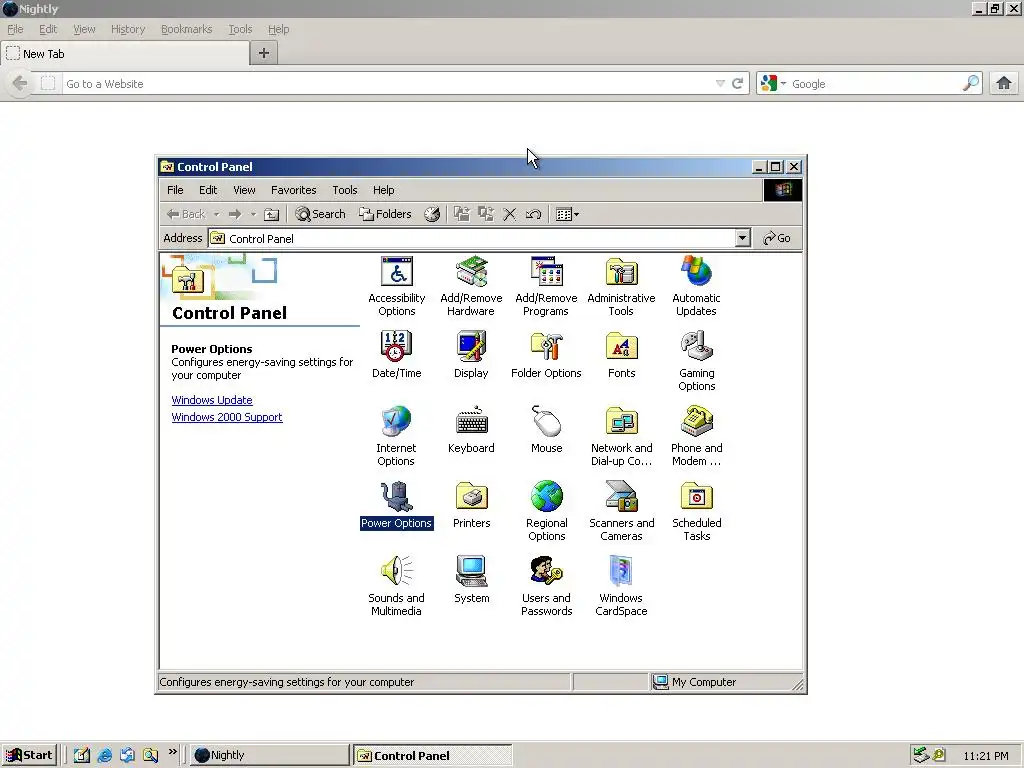The height and width of the screenshot is (768, 1024).
Task: Go to Nightly home page
Action: (x=1004, y=83)
